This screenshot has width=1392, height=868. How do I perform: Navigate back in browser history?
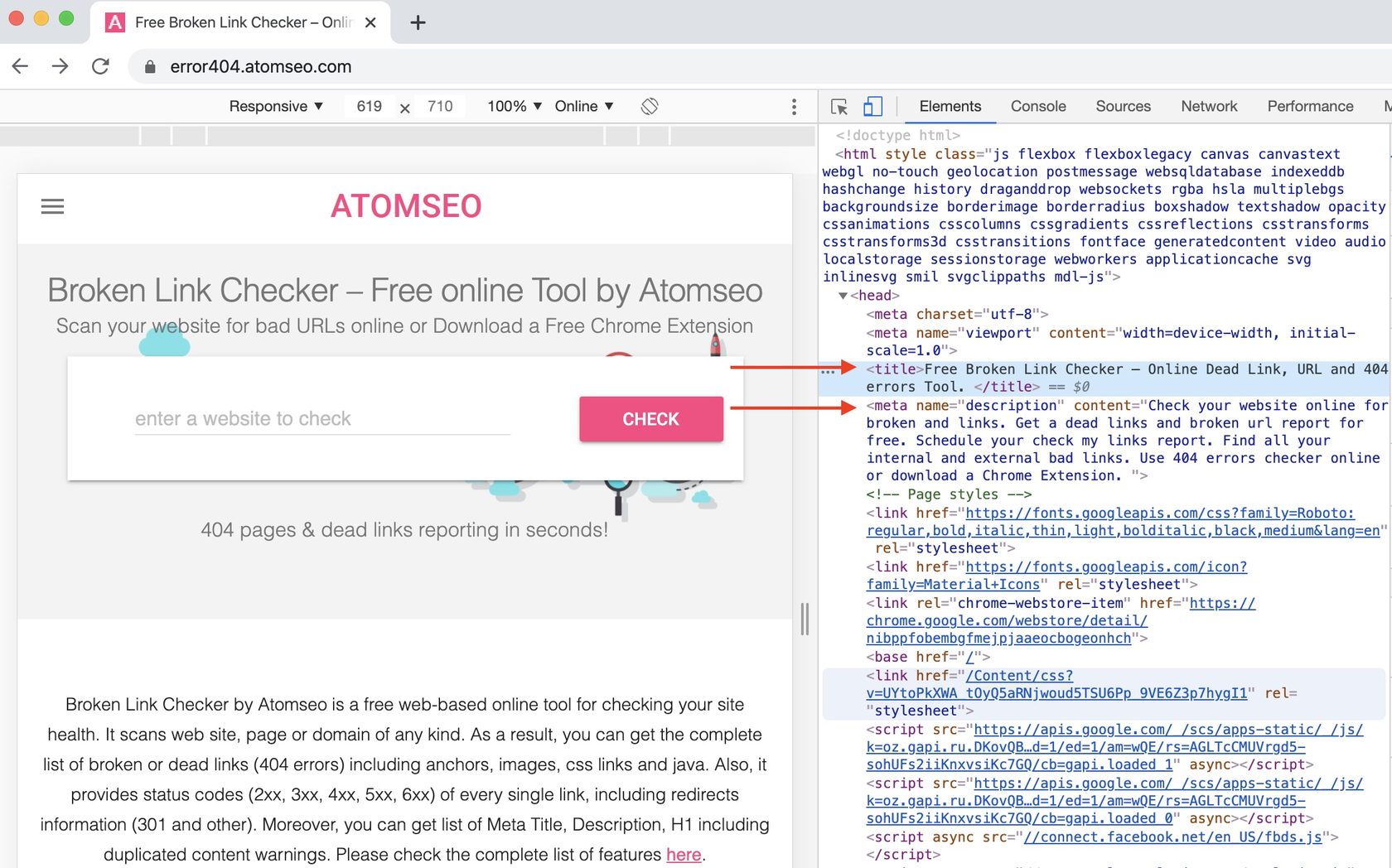coord(20,66)
